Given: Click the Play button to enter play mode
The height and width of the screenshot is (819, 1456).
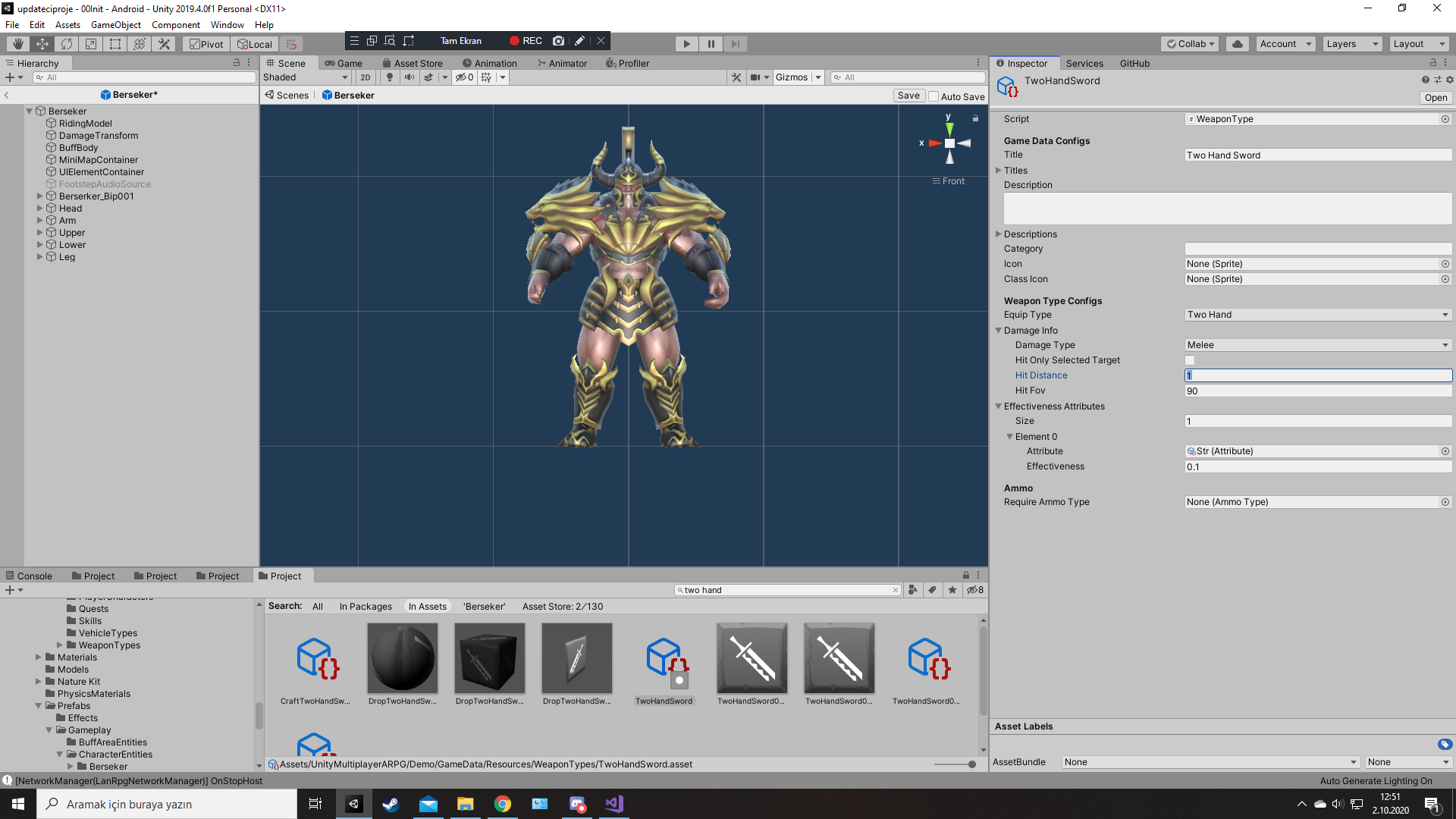Looking at the screenshot, I should pos(686,43).
